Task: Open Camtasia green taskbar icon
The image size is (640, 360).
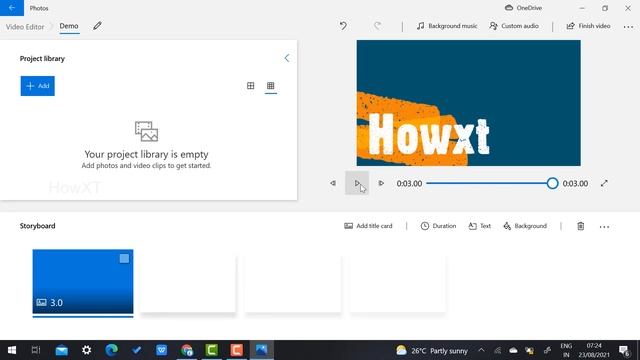Action: coord(211,350)
